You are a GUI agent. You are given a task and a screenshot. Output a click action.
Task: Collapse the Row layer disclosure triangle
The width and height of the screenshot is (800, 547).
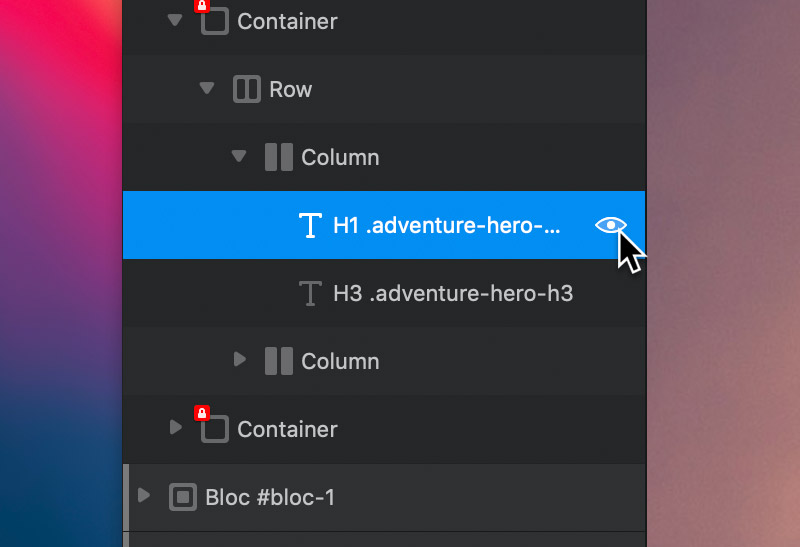tap(207, 88)
